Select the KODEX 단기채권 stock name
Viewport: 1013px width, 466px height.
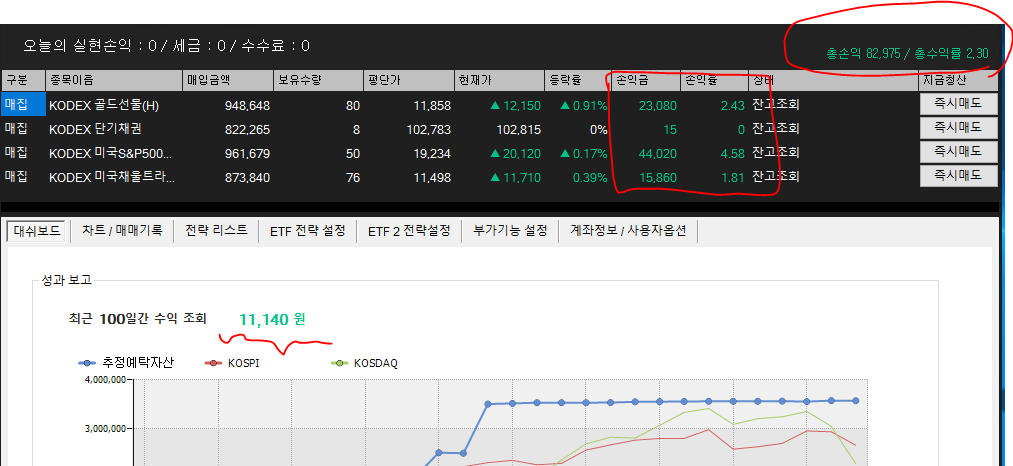tap(95, 129)
